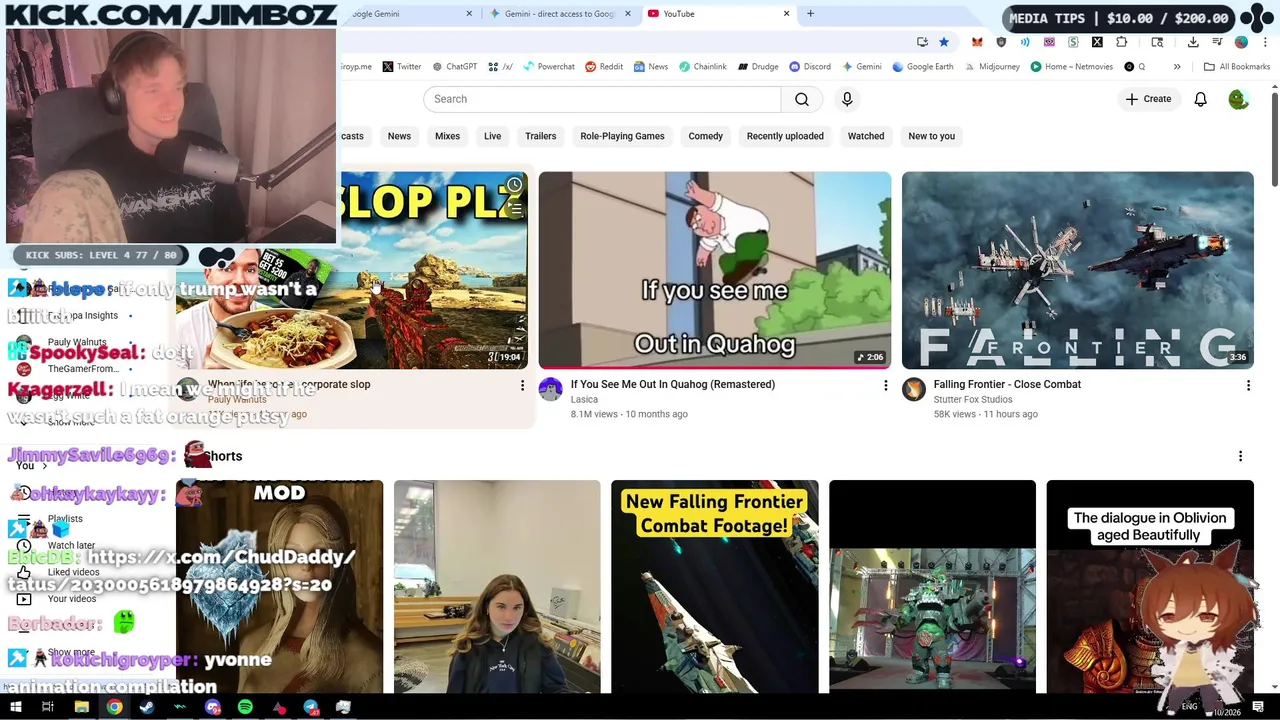Select the Mixes filter chip
The image size is (1280, 720).
click(447, 136)
